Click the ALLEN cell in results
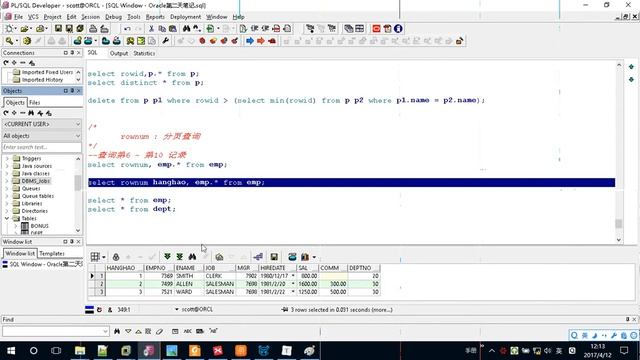 click(189, 284)
